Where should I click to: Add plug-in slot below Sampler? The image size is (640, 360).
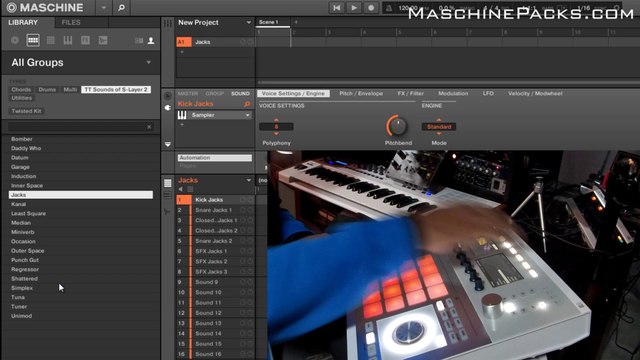tap(182, 124)
